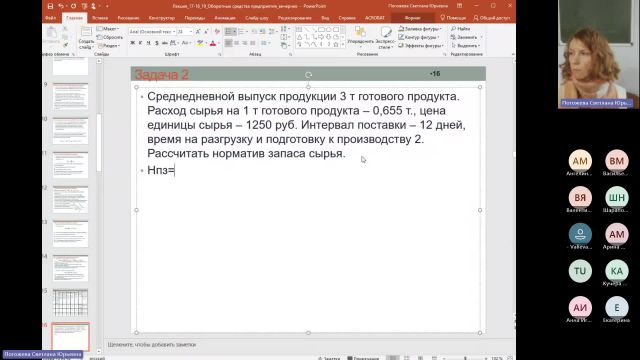Image resolution: width=640 pixels, height=360 pixels.
Task: Expand the shapes gallery
Action: (x=343, y=44)
